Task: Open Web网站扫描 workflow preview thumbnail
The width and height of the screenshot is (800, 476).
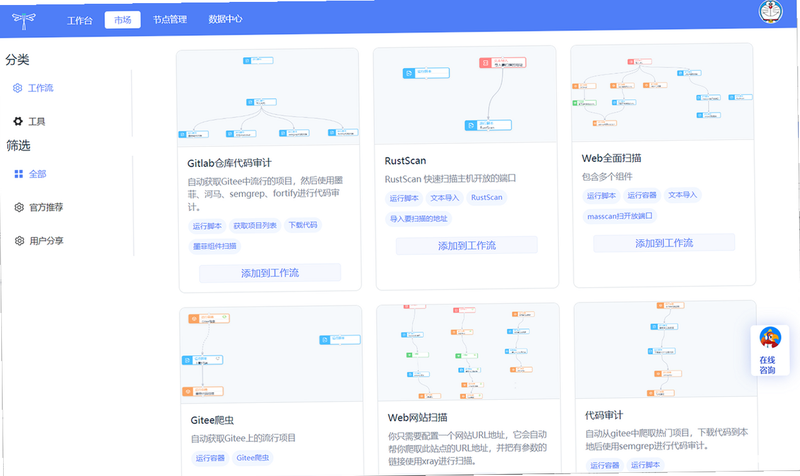Action: 468,352
